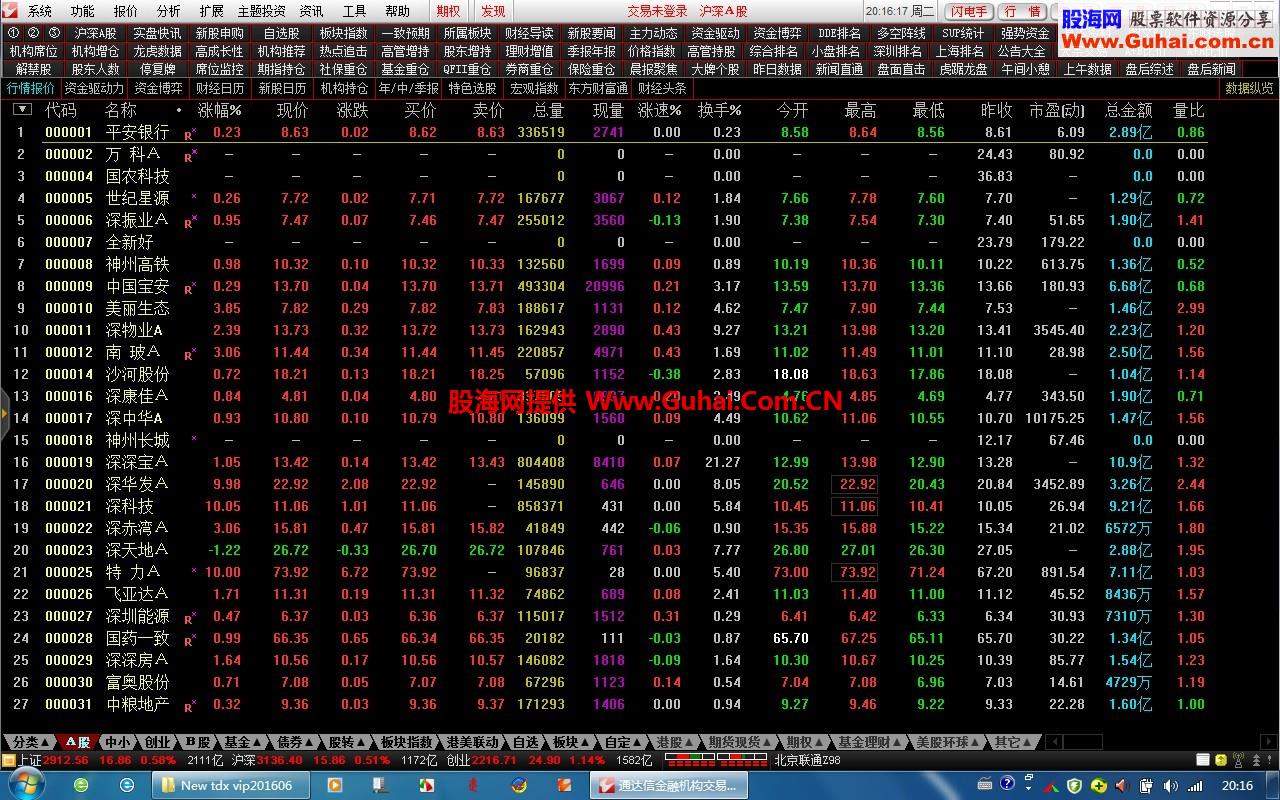Open the 报价 menu

tap(126, 11)
